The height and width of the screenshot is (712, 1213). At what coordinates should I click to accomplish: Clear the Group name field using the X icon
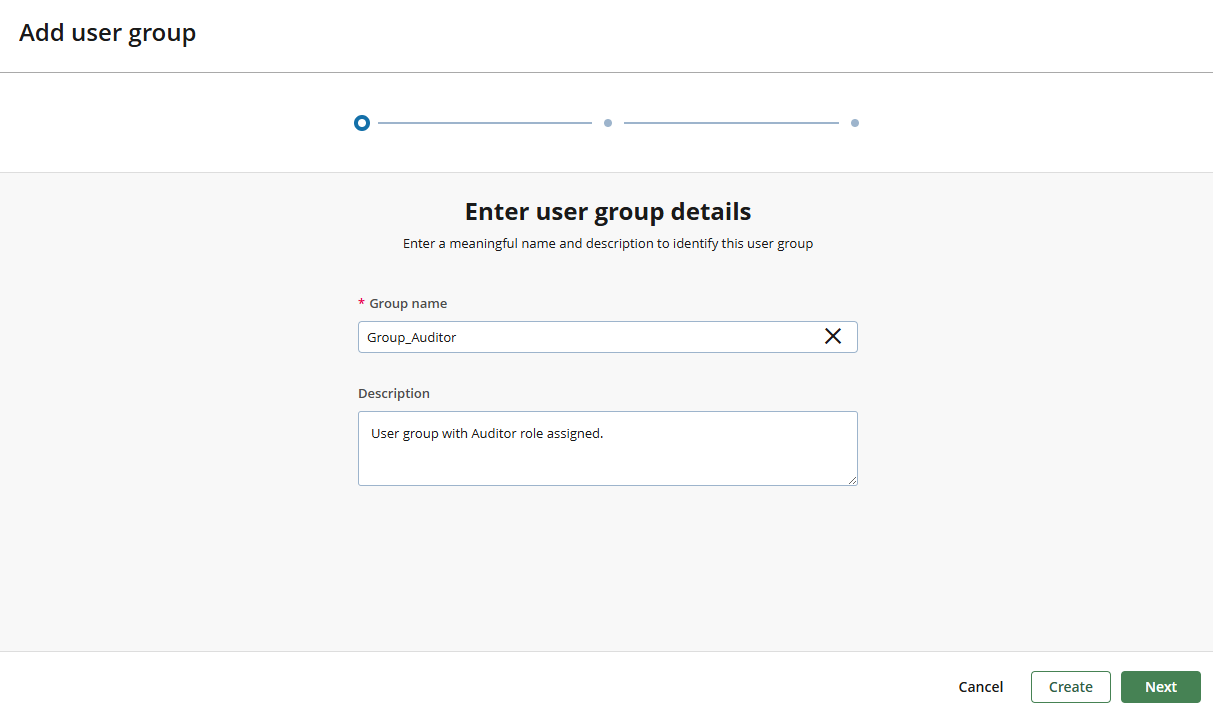tap(833, 336)
